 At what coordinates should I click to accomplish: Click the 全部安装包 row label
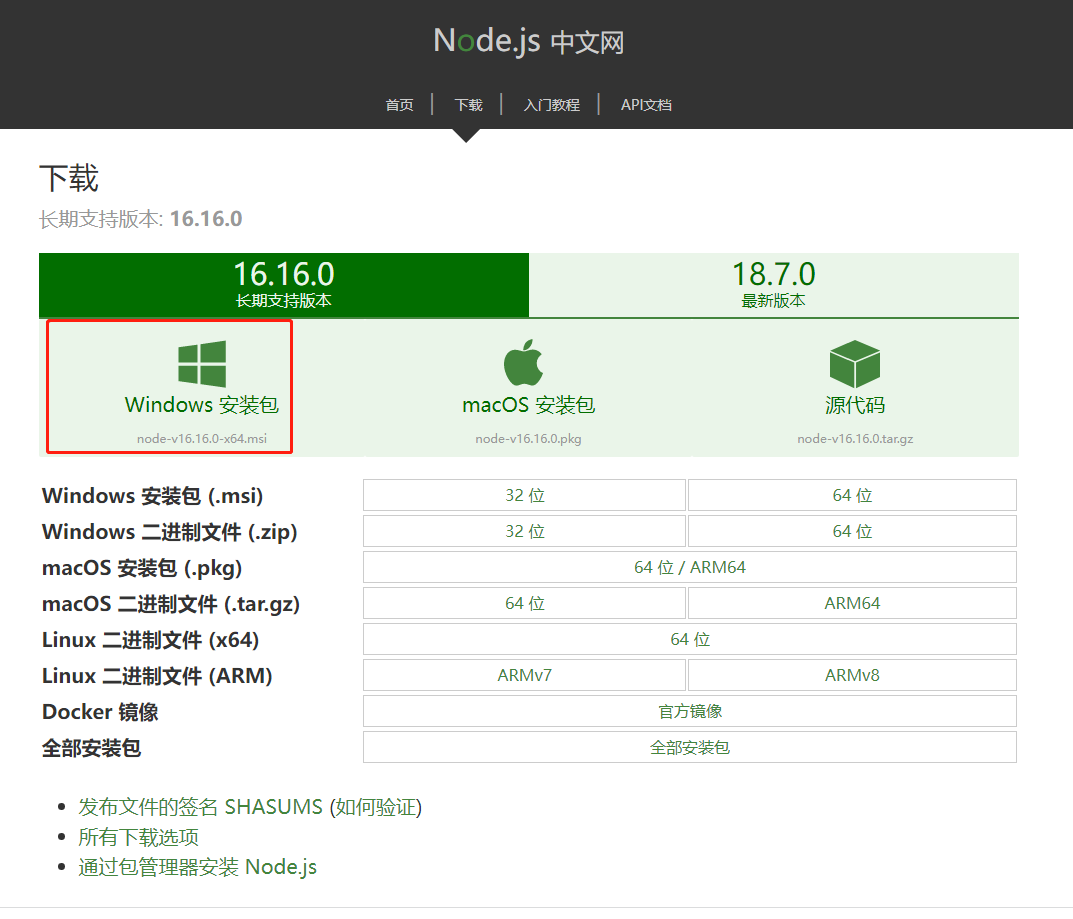click(x=92, y=748)
